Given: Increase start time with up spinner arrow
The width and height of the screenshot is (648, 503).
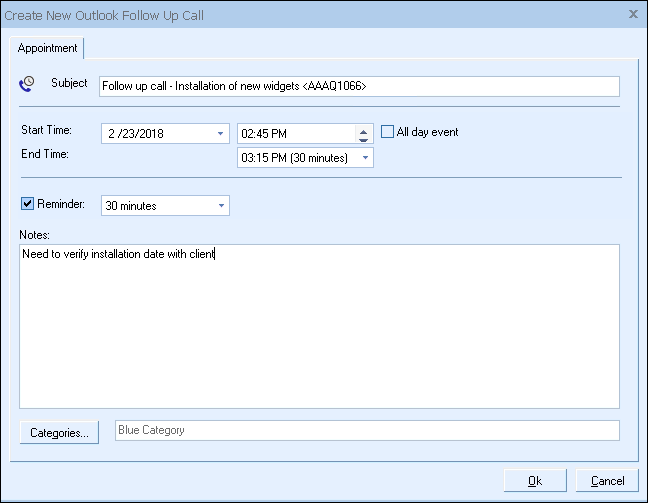Looking at the screenshot, I should coord(364,128).
